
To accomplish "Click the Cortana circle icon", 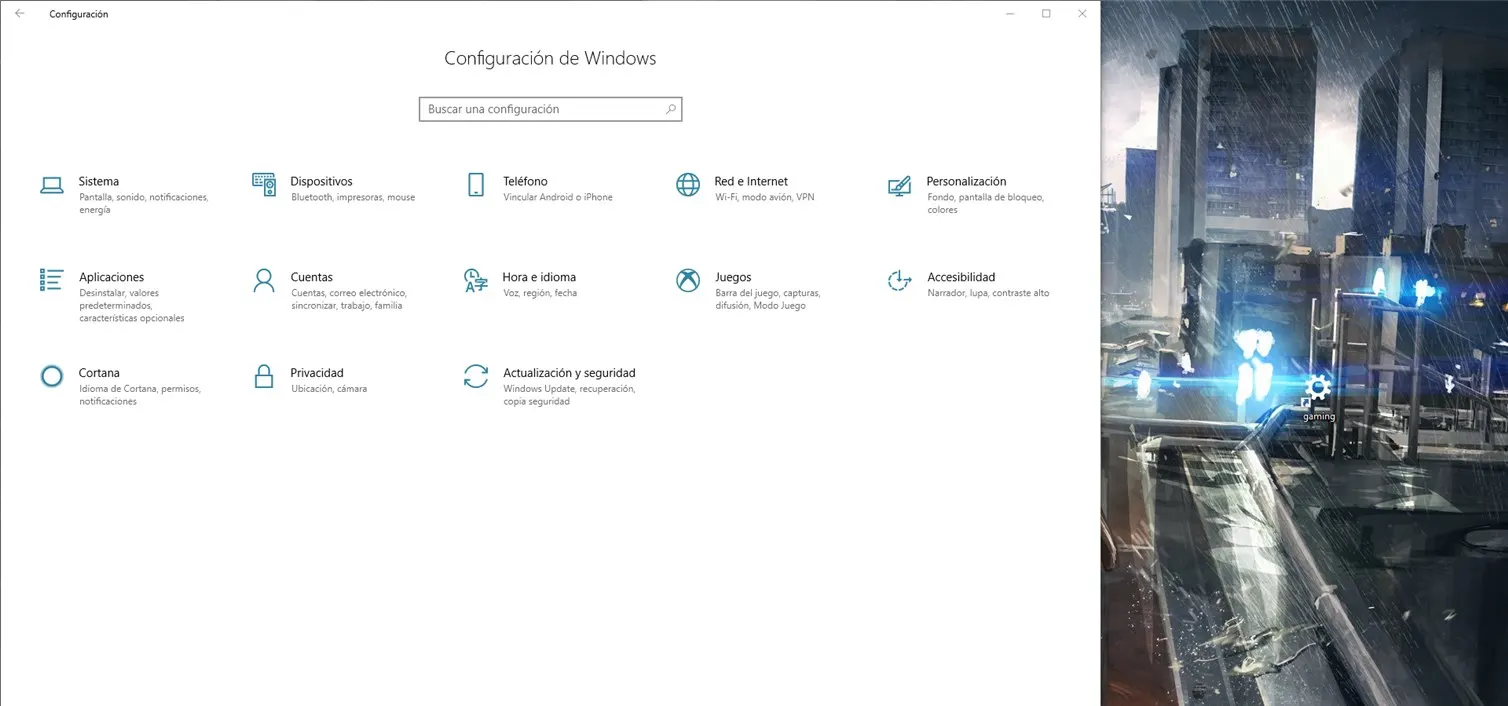I will click(x=52, y=376).
